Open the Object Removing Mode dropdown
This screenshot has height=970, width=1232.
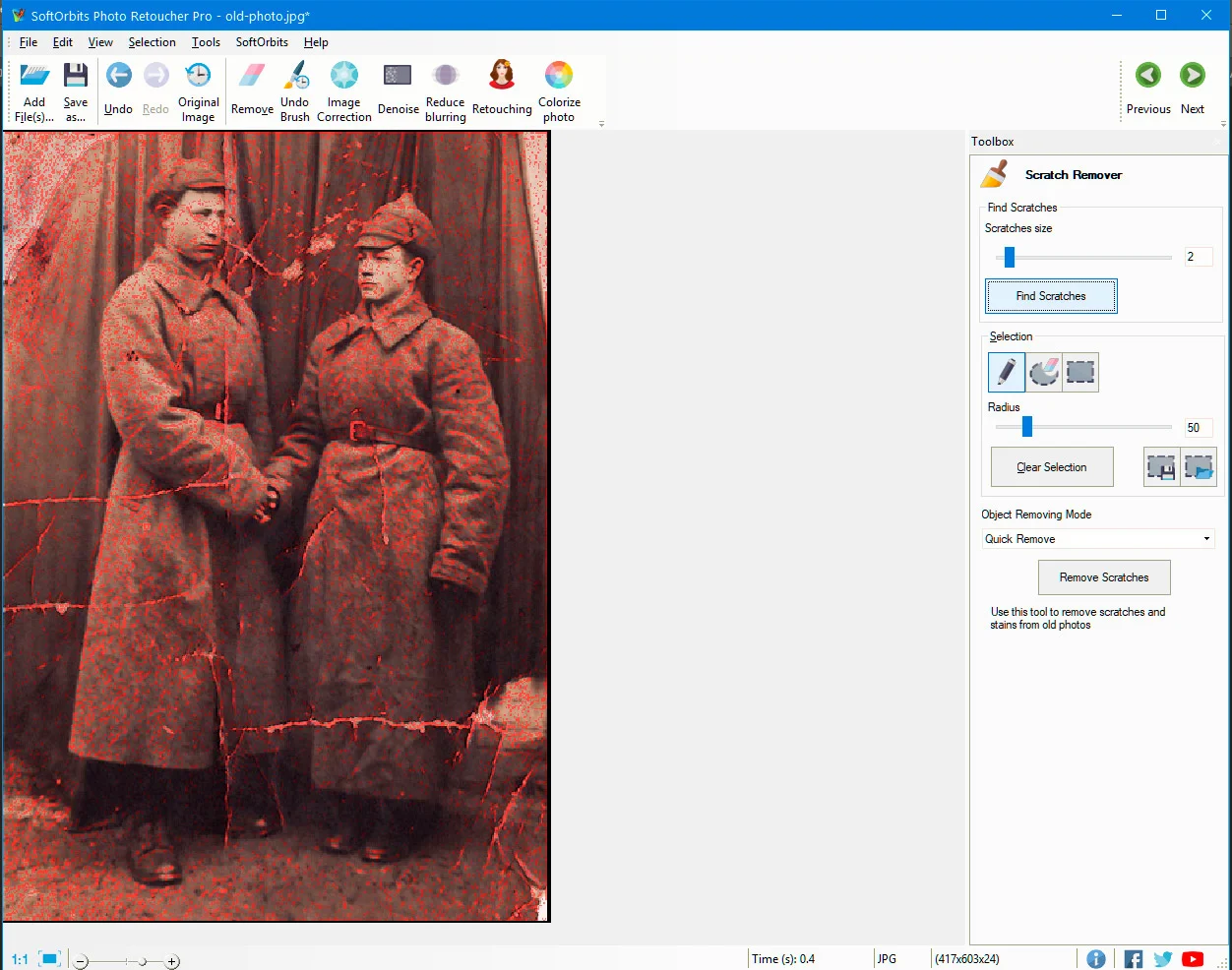click(1205, 538)
